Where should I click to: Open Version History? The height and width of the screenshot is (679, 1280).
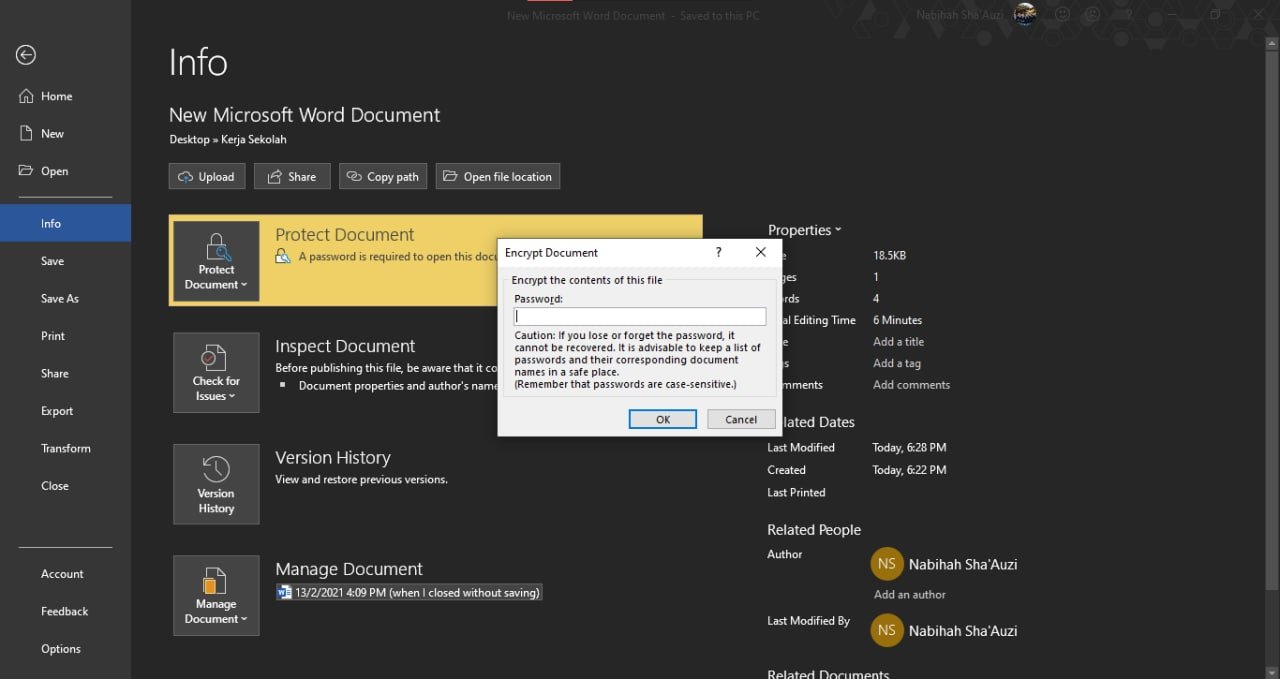pos(216,484)
